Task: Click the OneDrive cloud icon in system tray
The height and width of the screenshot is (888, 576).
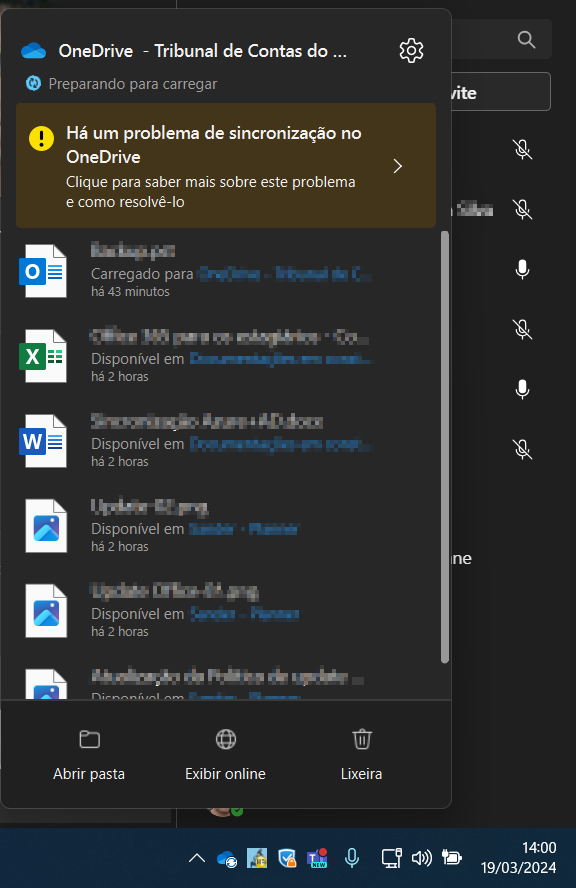Action: tap(227, 859)
